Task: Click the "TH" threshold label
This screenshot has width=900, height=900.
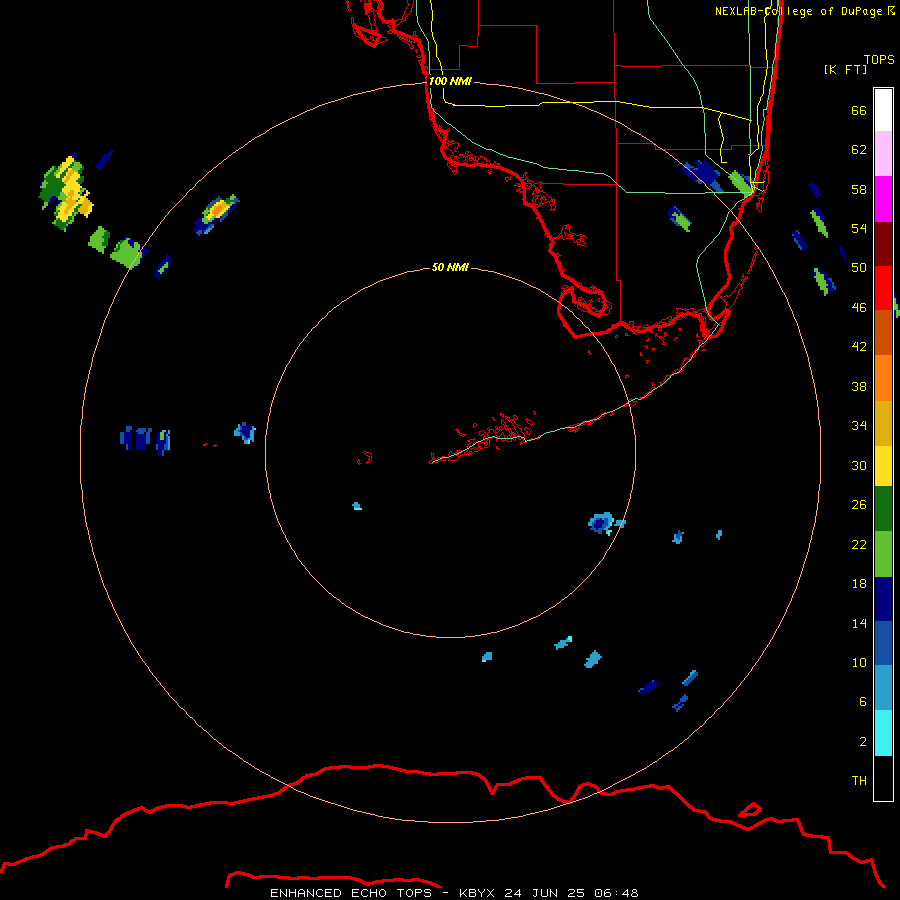Action: click(x=859, y=781)
